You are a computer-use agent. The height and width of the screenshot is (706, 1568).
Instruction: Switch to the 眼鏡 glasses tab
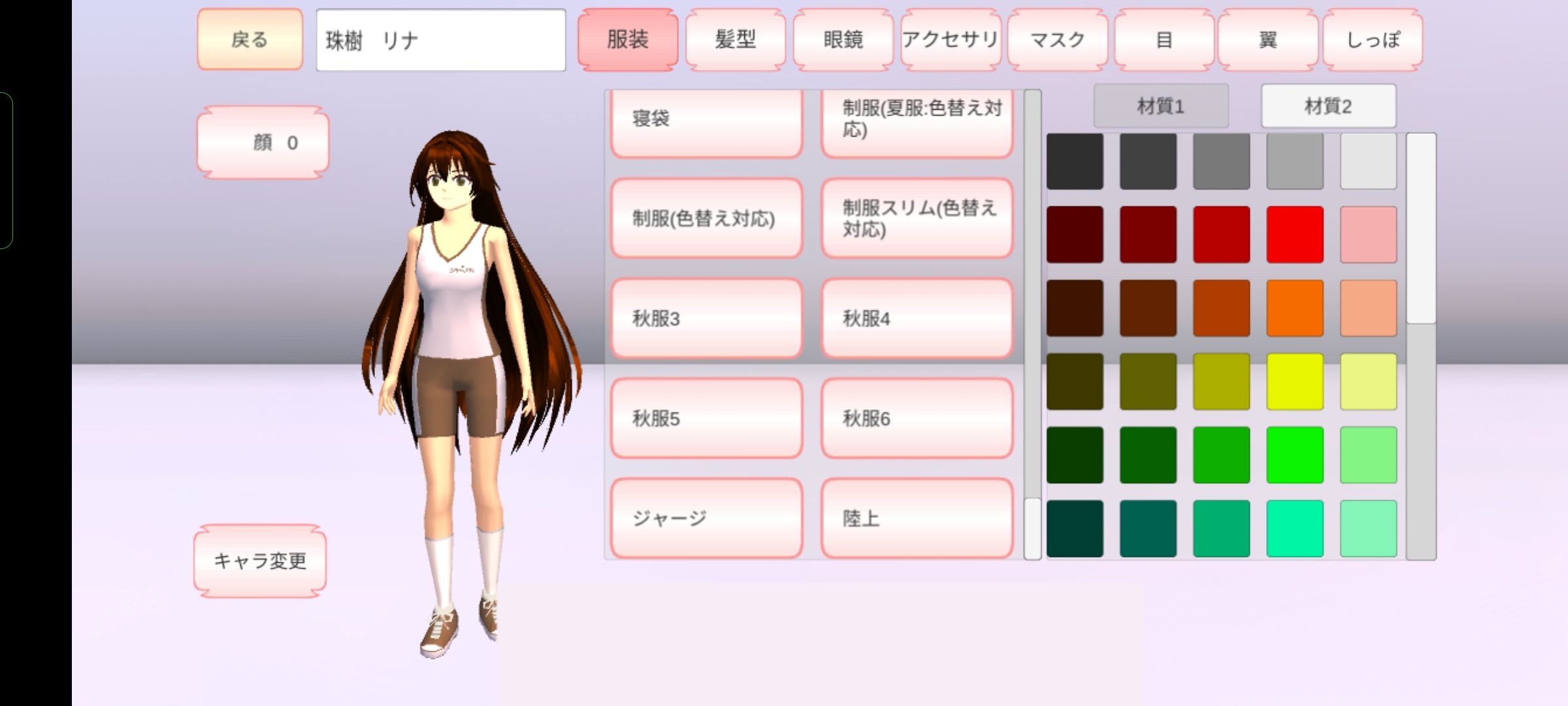tap(843, 39)
